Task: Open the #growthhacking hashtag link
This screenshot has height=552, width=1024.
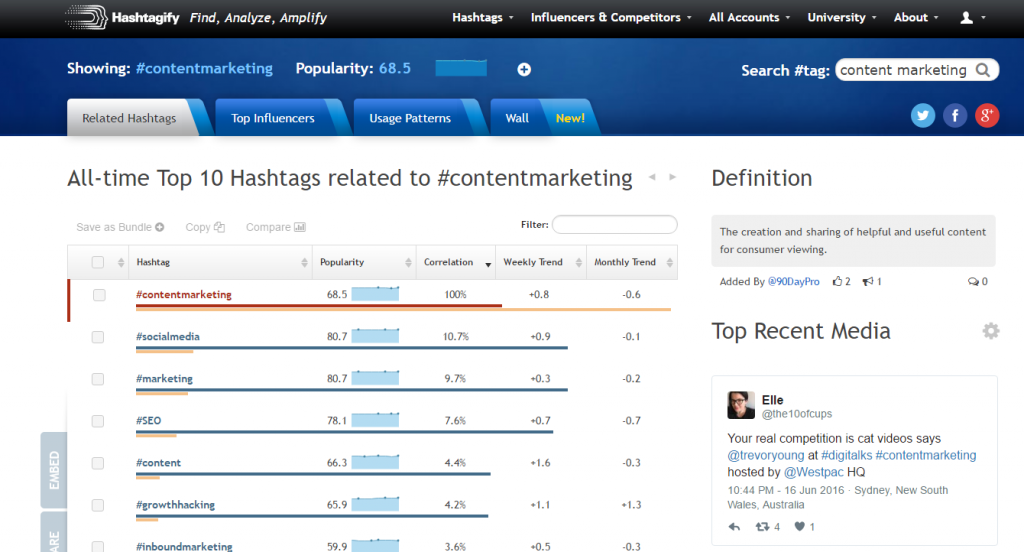Action: pos(175,505)
